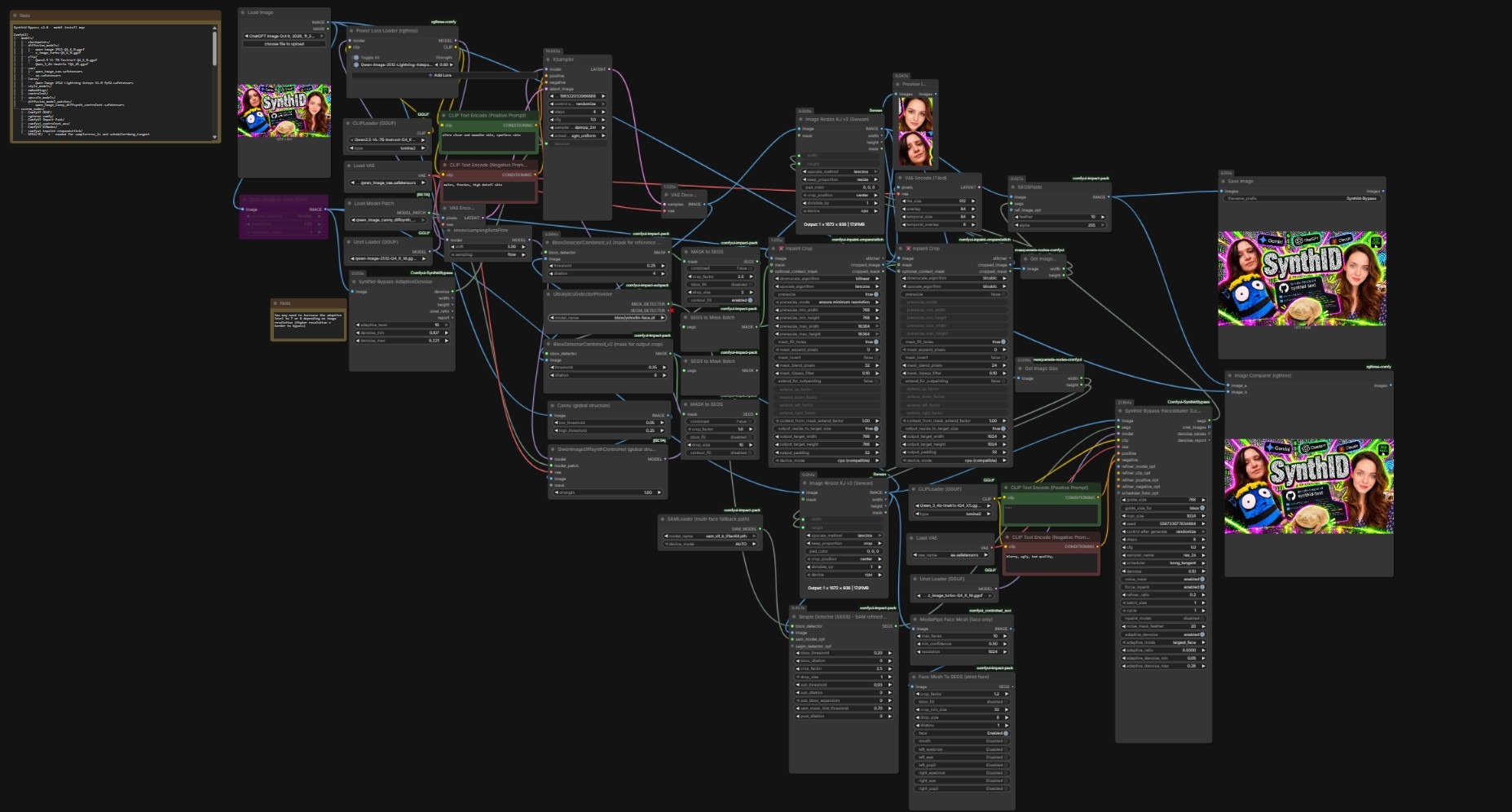The image size is (1512, 812).
Task: Collapse the Power Lora Loader node title dot
Action: (x=351, y=30)
